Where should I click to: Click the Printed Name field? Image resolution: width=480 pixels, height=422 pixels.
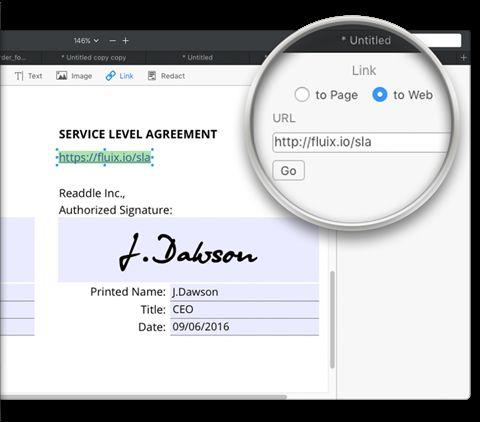click(x=244, y=292)
